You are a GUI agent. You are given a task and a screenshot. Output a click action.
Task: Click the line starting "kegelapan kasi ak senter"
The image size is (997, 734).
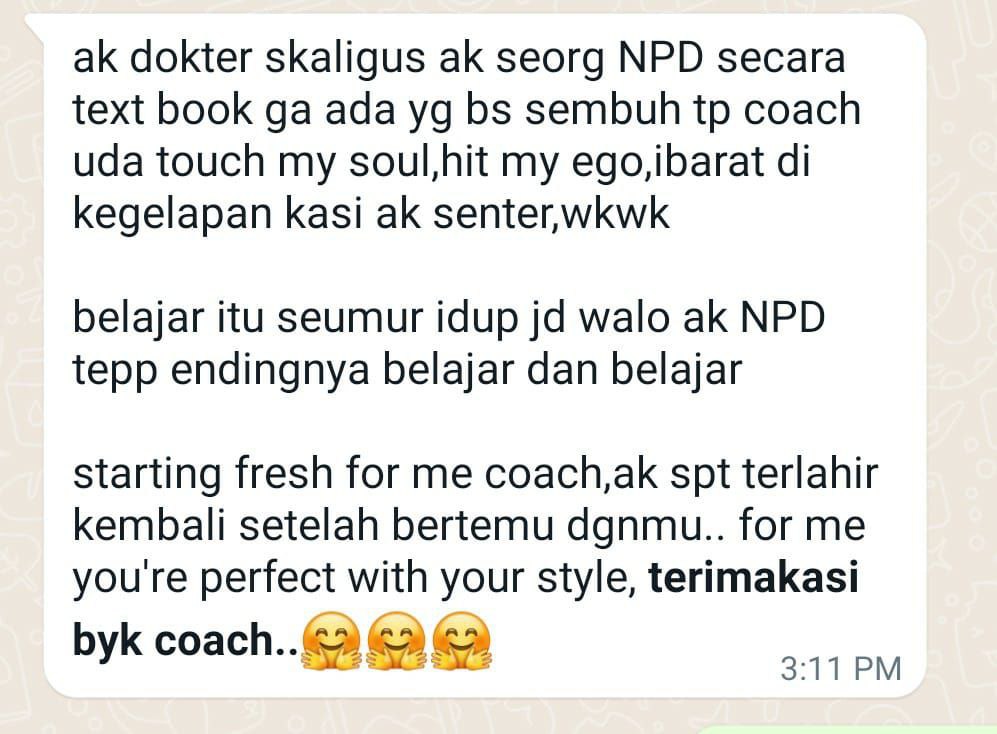tap(371, 214)
